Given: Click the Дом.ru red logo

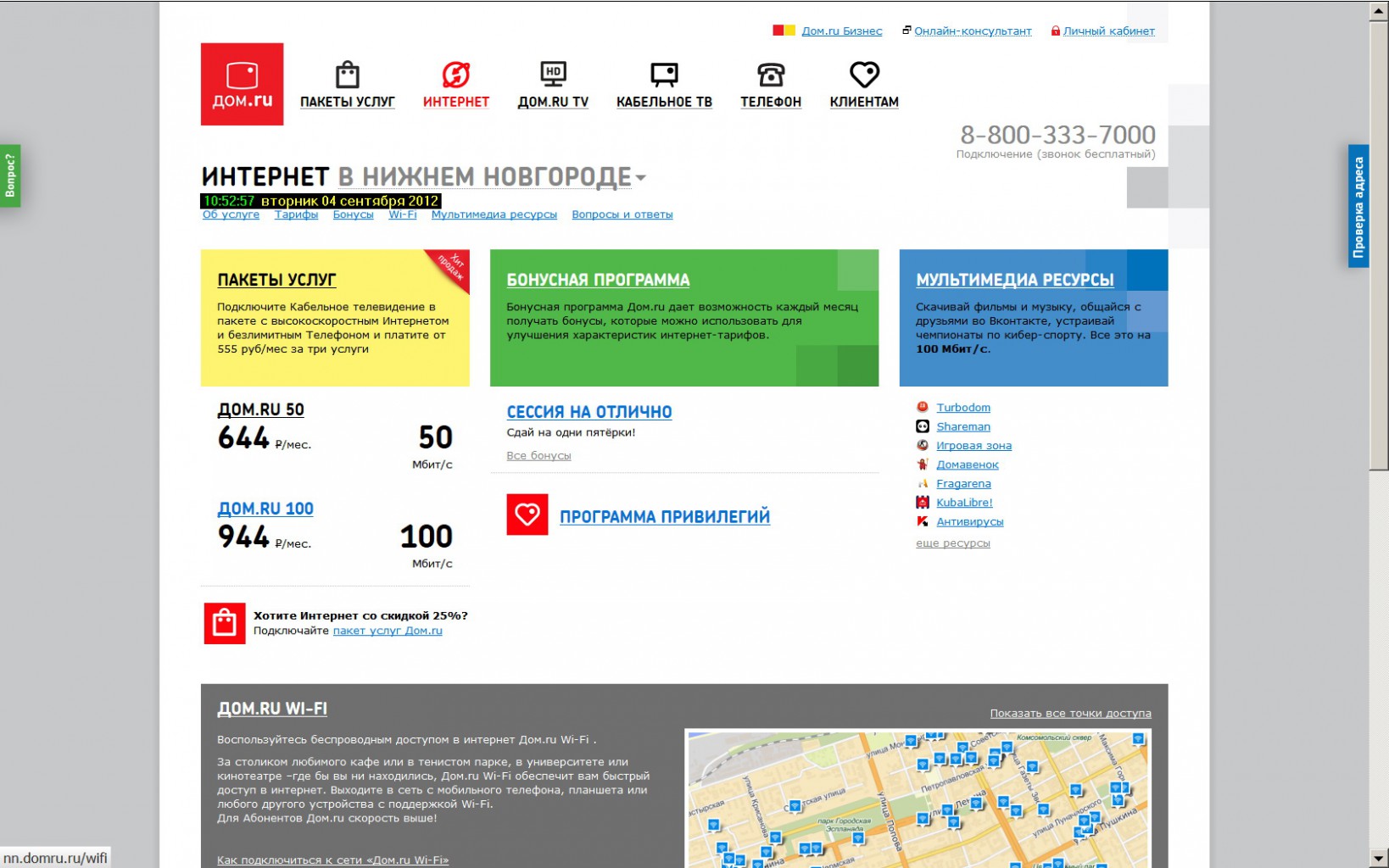Looking at the screenshot, I should point(242,84).
